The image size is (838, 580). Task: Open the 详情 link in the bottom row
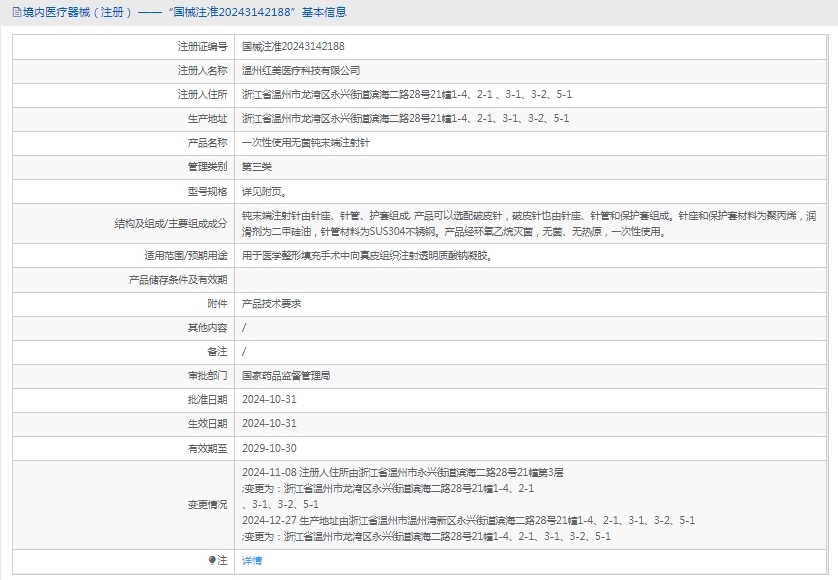pos(252,561)
